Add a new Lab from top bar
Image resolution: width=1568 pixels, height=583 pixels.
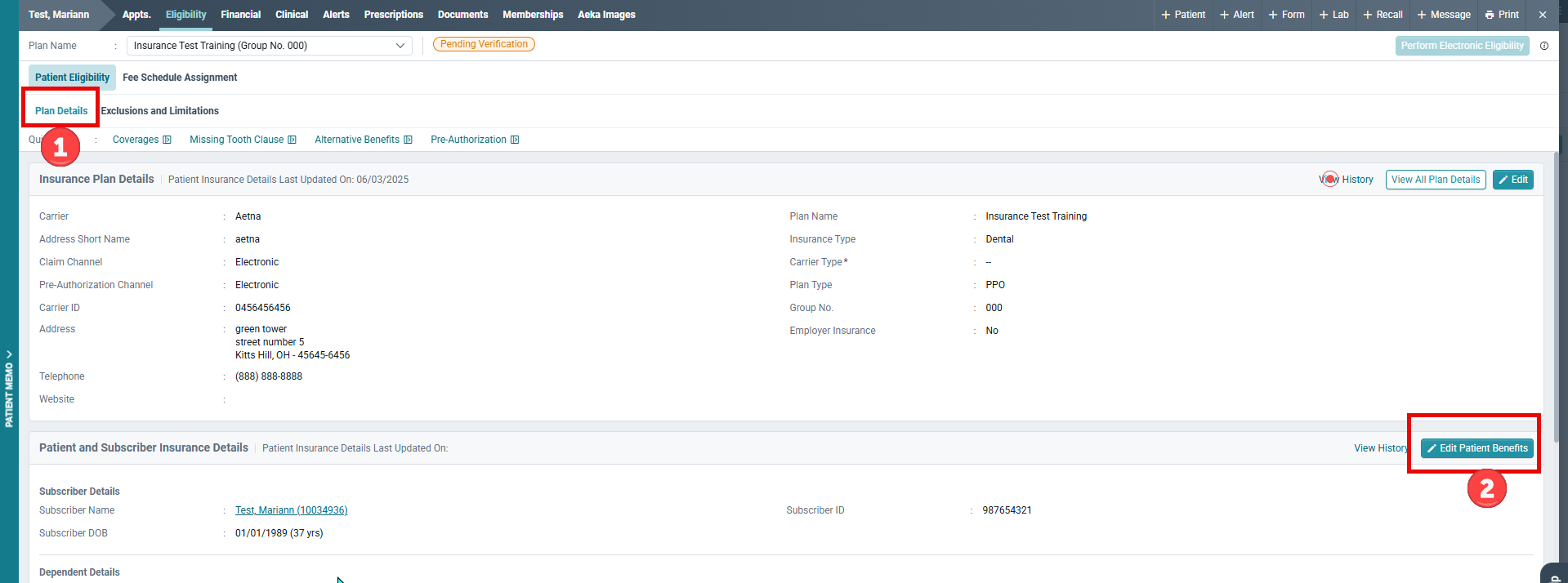1334,15
